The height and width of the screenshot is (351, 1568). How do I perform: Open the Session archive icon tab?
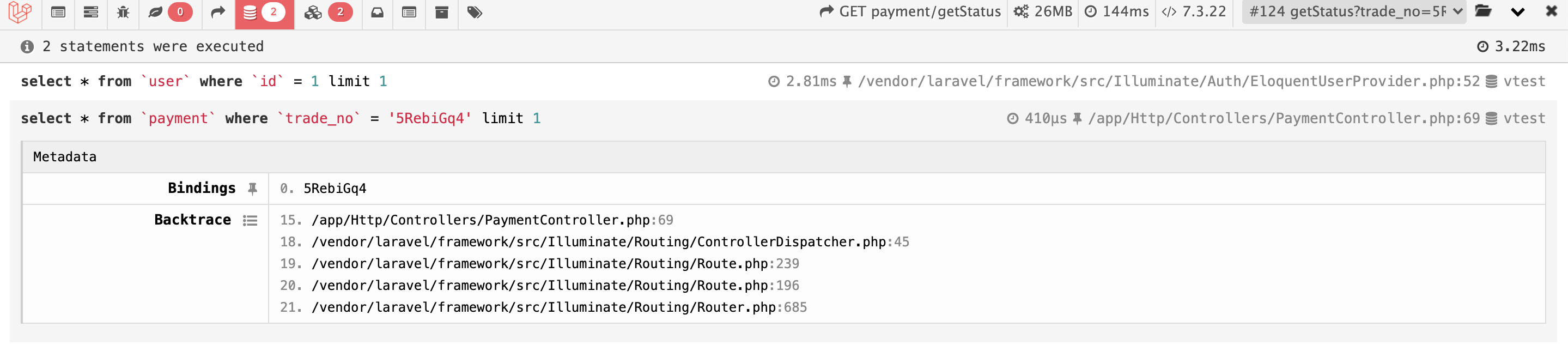(442, 12)
